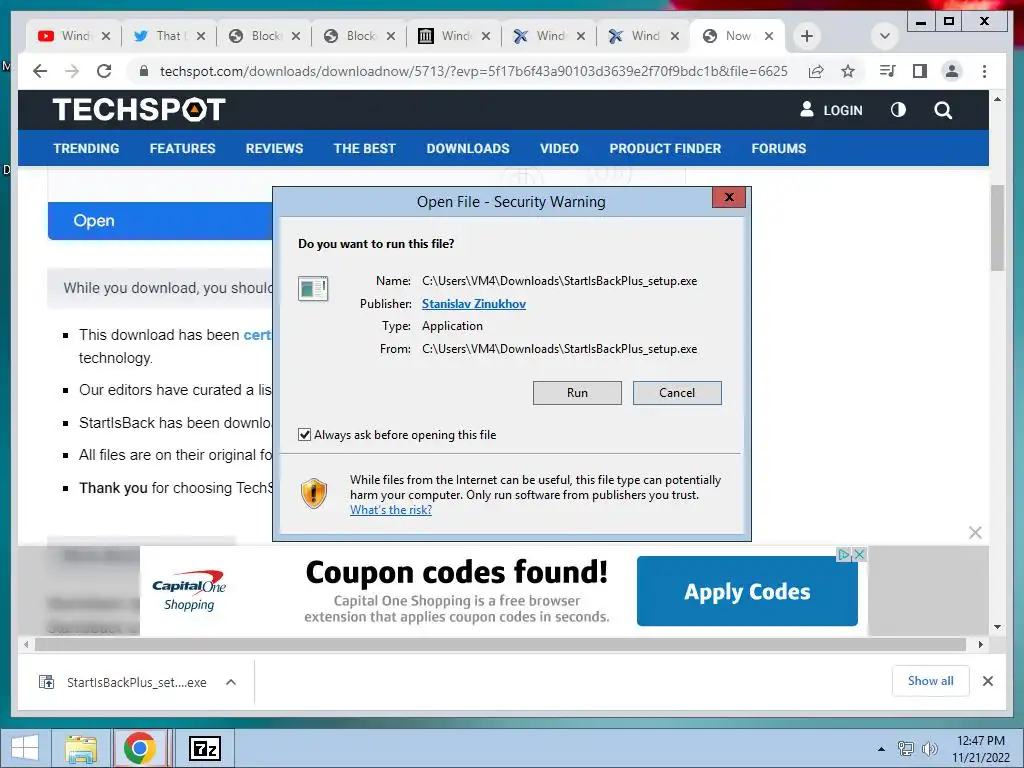This screenshot has height=768, width=1024.
Task: Bookmark this page with star icon
Action: click(x=848, y=71)
